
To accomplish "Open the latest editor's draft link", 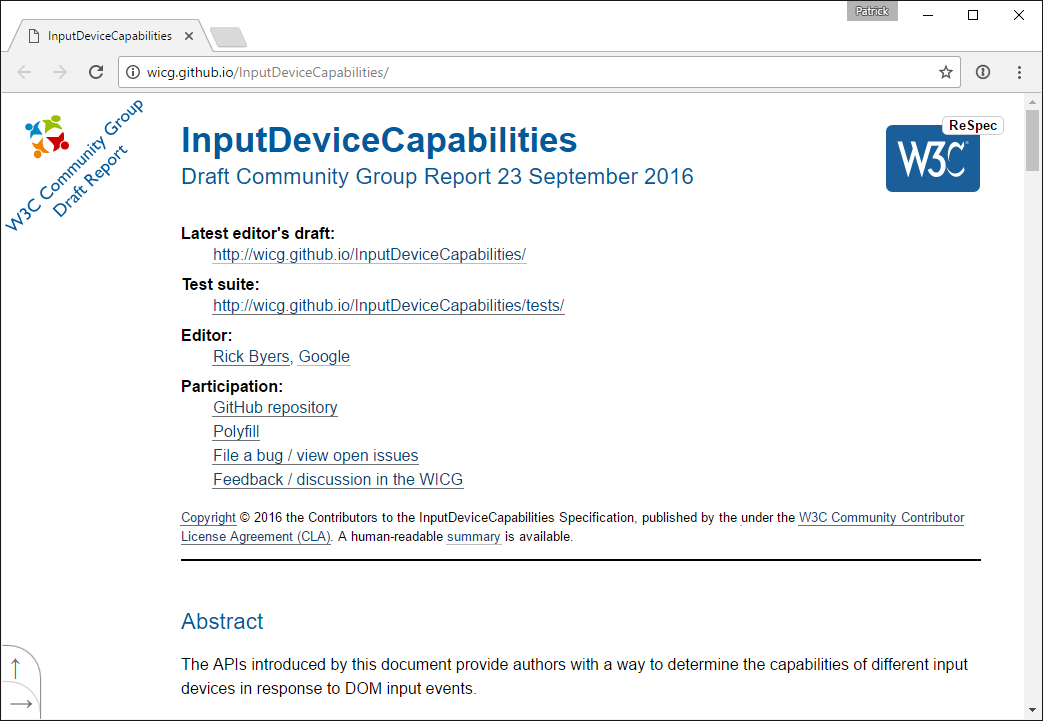I will point(369,255).
